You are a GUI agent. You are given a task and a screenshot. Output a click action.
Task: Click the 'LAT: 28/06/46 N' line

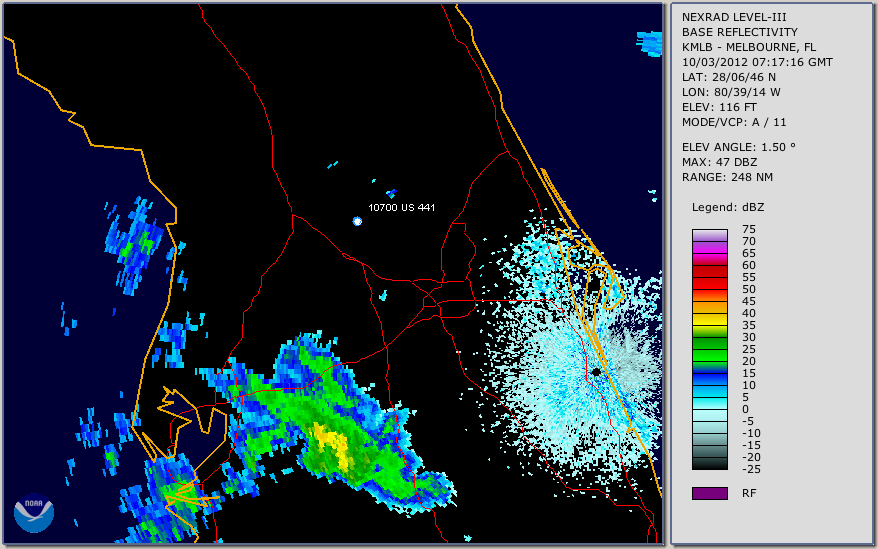tap(728, 77)
